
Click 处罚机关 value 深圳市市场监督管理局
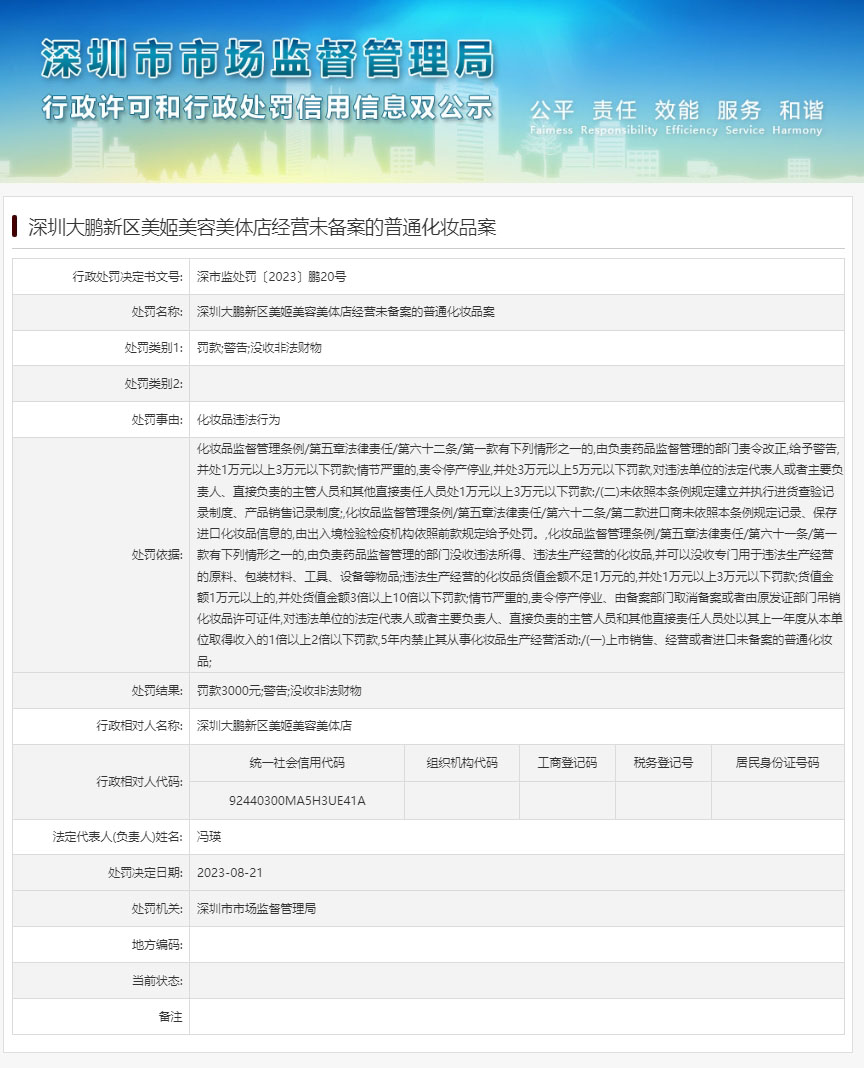tap(256, 909)
